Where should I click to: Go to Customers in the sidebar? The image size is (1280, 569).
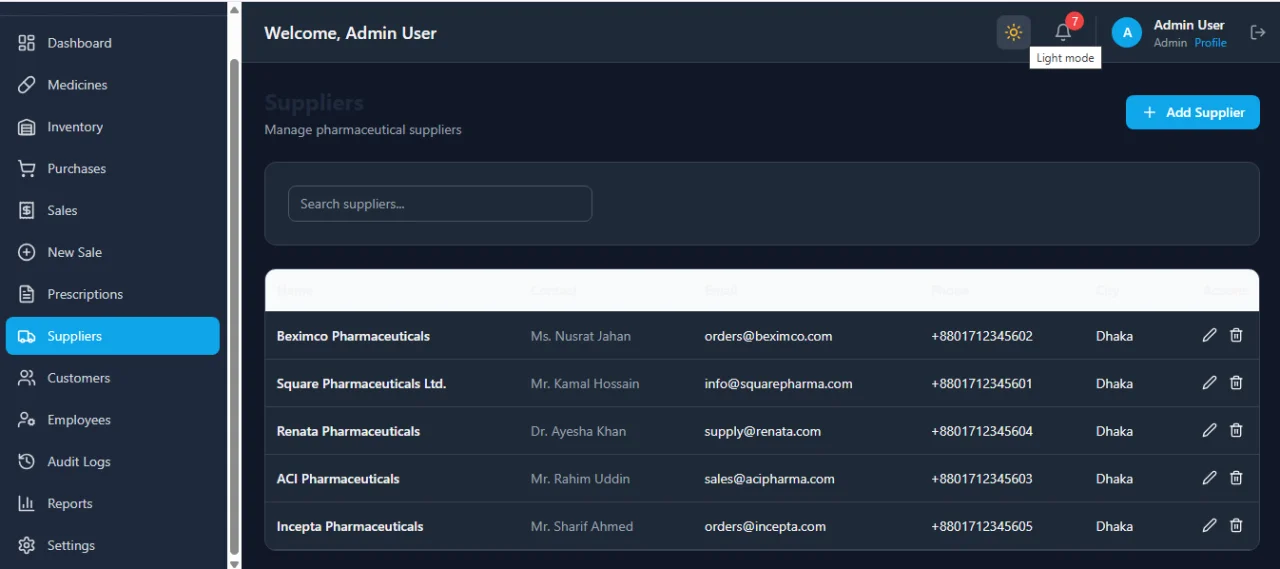112,378
